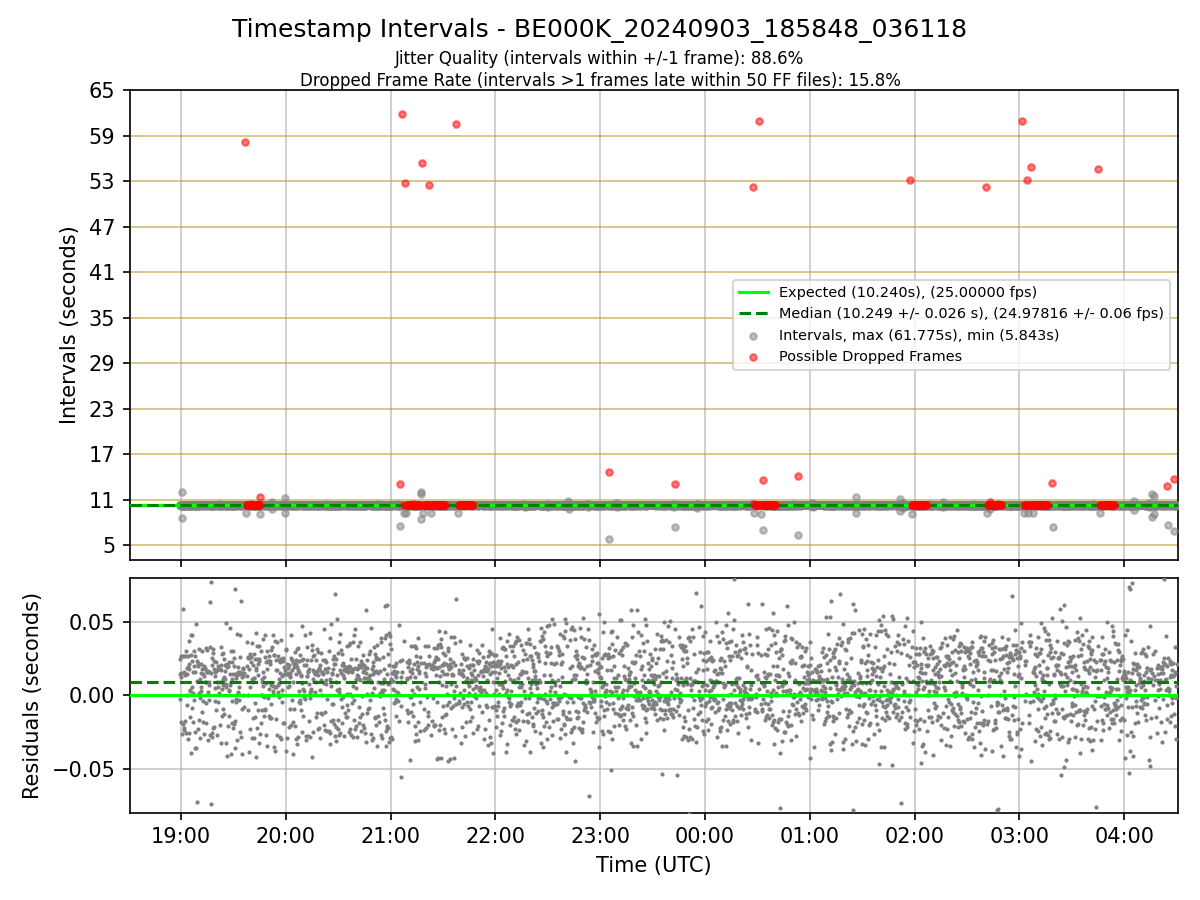Select the "Dropped Frame Rate" 15.8% subtitle line
Image resolution: width=1200 pixels, height=900 pixels.
click(x=600, y=80)
